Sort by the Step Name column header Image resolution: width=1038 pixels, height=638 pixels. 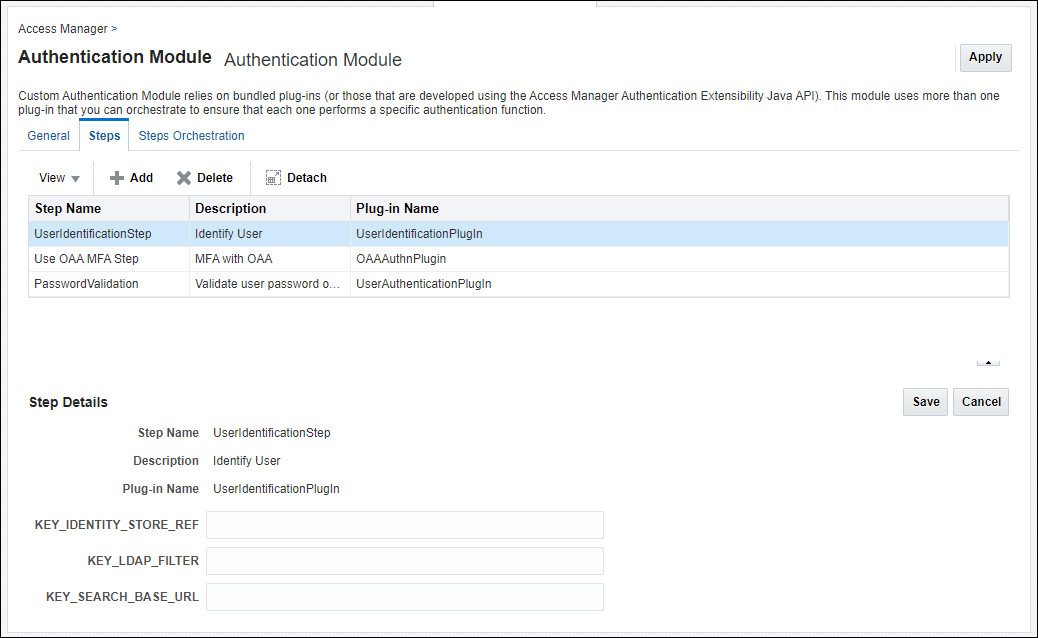point(68,208)
